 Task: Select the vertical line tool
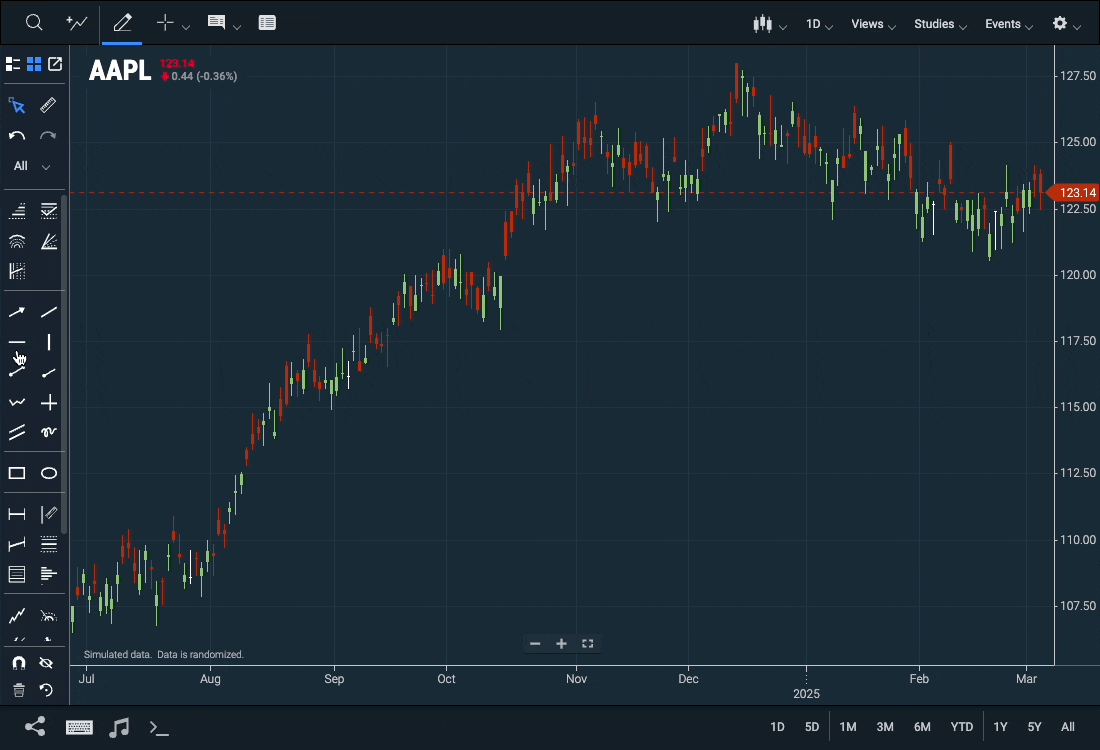click(48, 342)
